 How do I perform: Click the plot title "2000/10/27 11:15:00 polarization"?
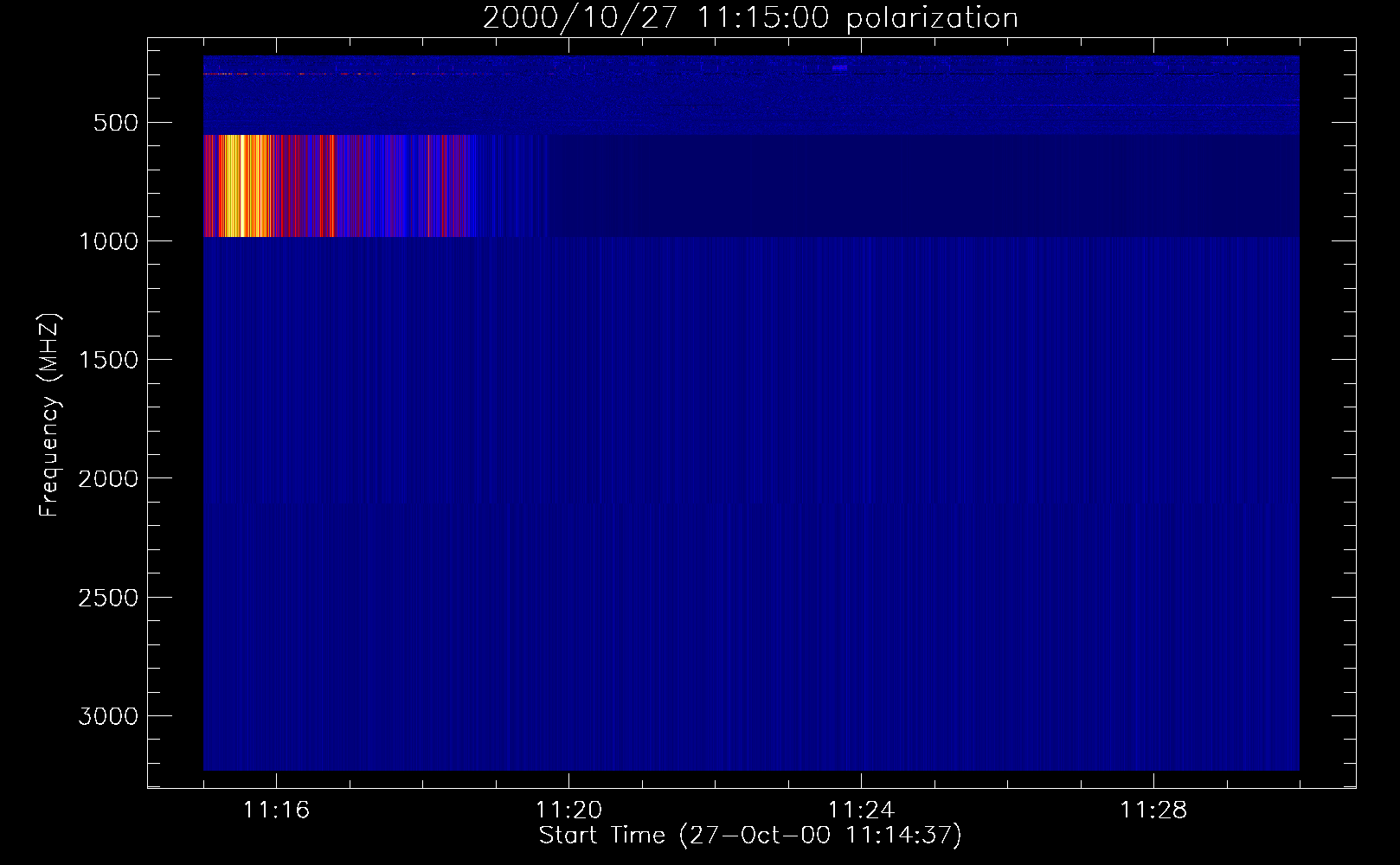click(750, 17)
